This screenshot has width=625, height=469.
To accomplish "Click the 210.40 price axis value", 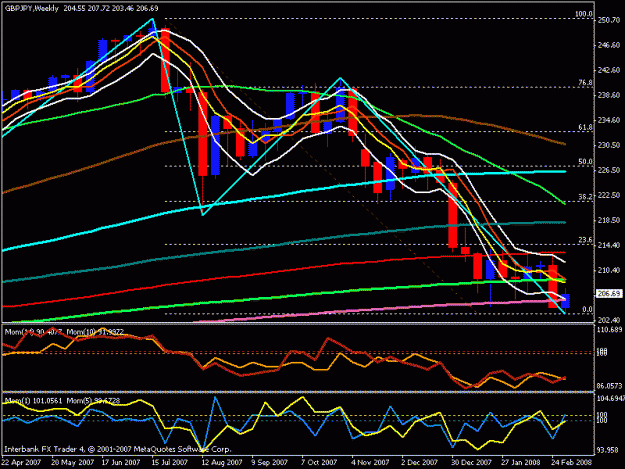I will tap(609, 270).
